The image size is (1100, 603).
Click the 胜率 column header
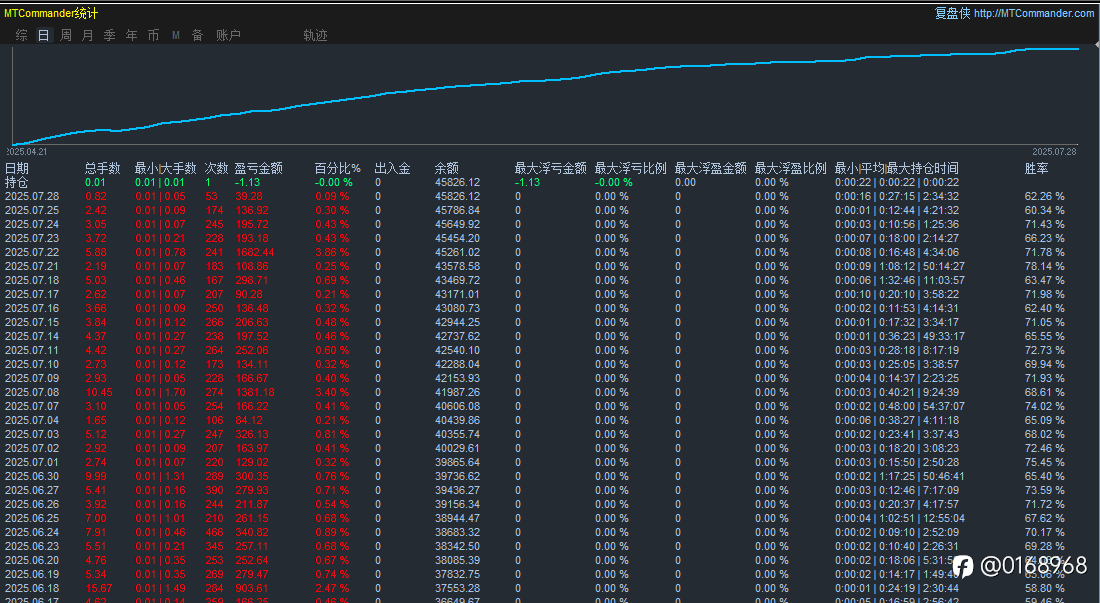tap(1036, 169)
